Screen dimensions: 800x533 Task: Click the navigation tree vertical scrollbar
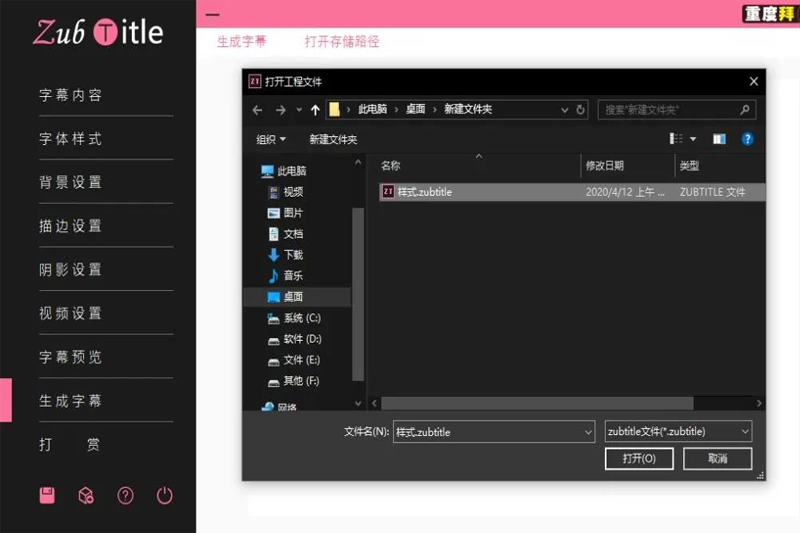[358, 294]
